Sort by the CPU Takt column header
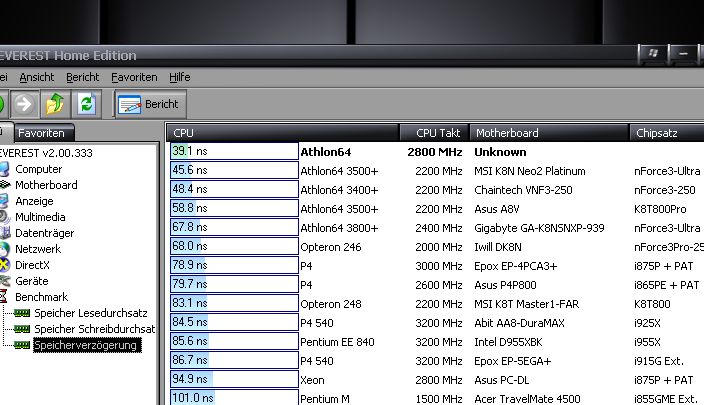The height and width of the screenshot is (405, 704). [x=435, y=133]
